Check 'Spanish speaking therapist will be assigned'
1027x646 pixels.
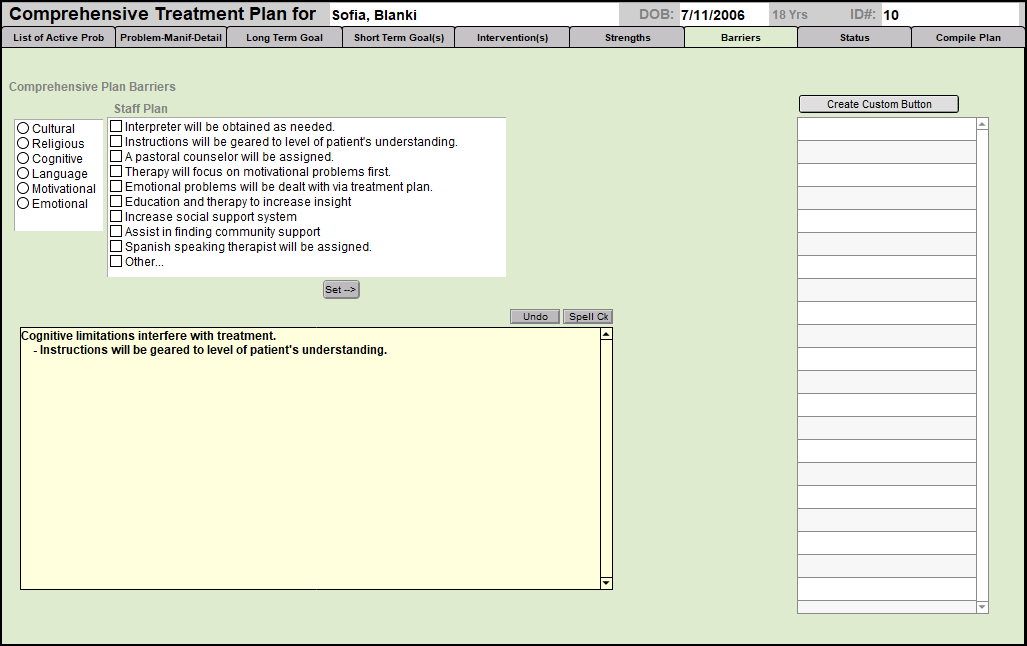tap(116, 247)
